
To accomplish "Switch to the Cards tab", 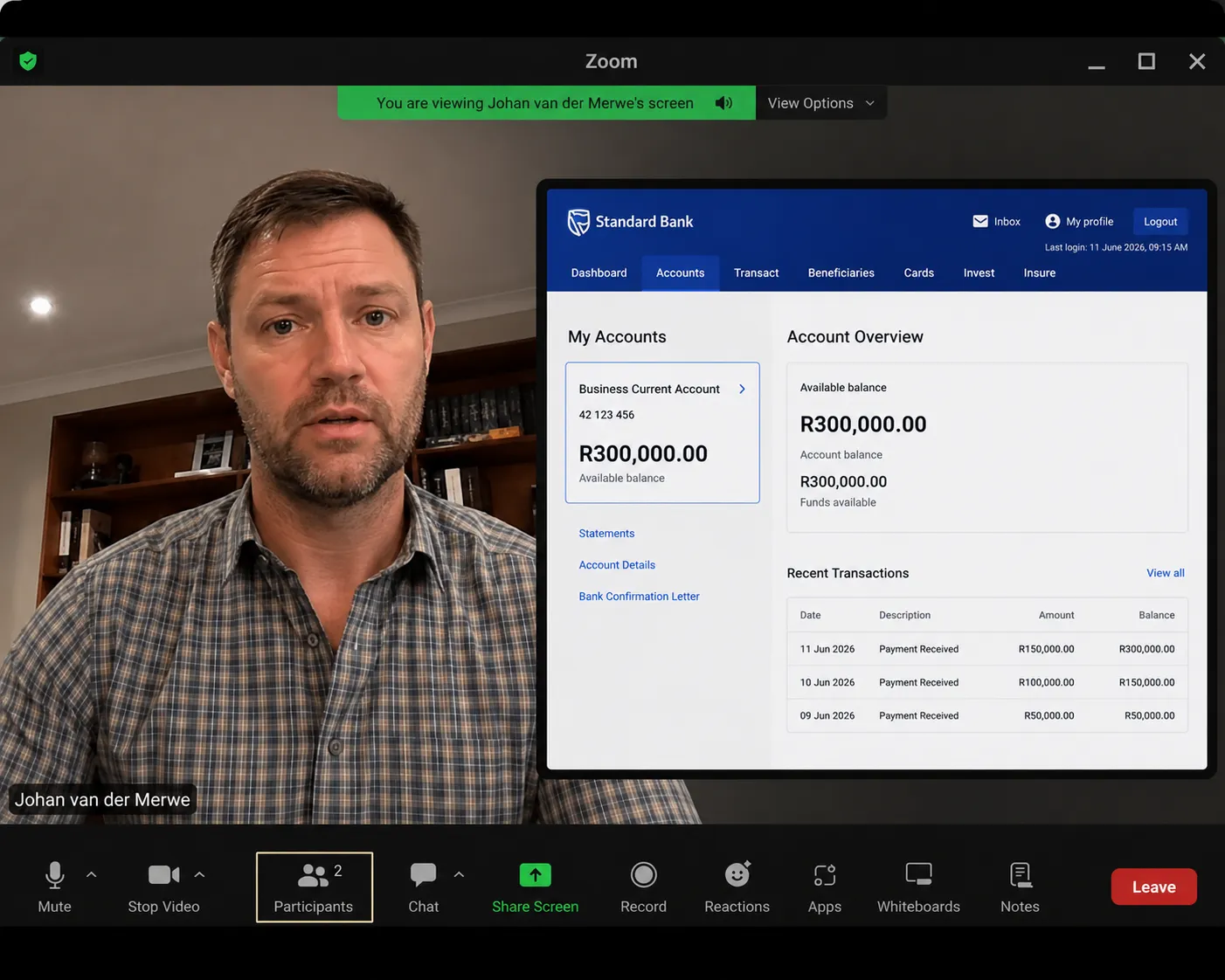I will 919,273.
